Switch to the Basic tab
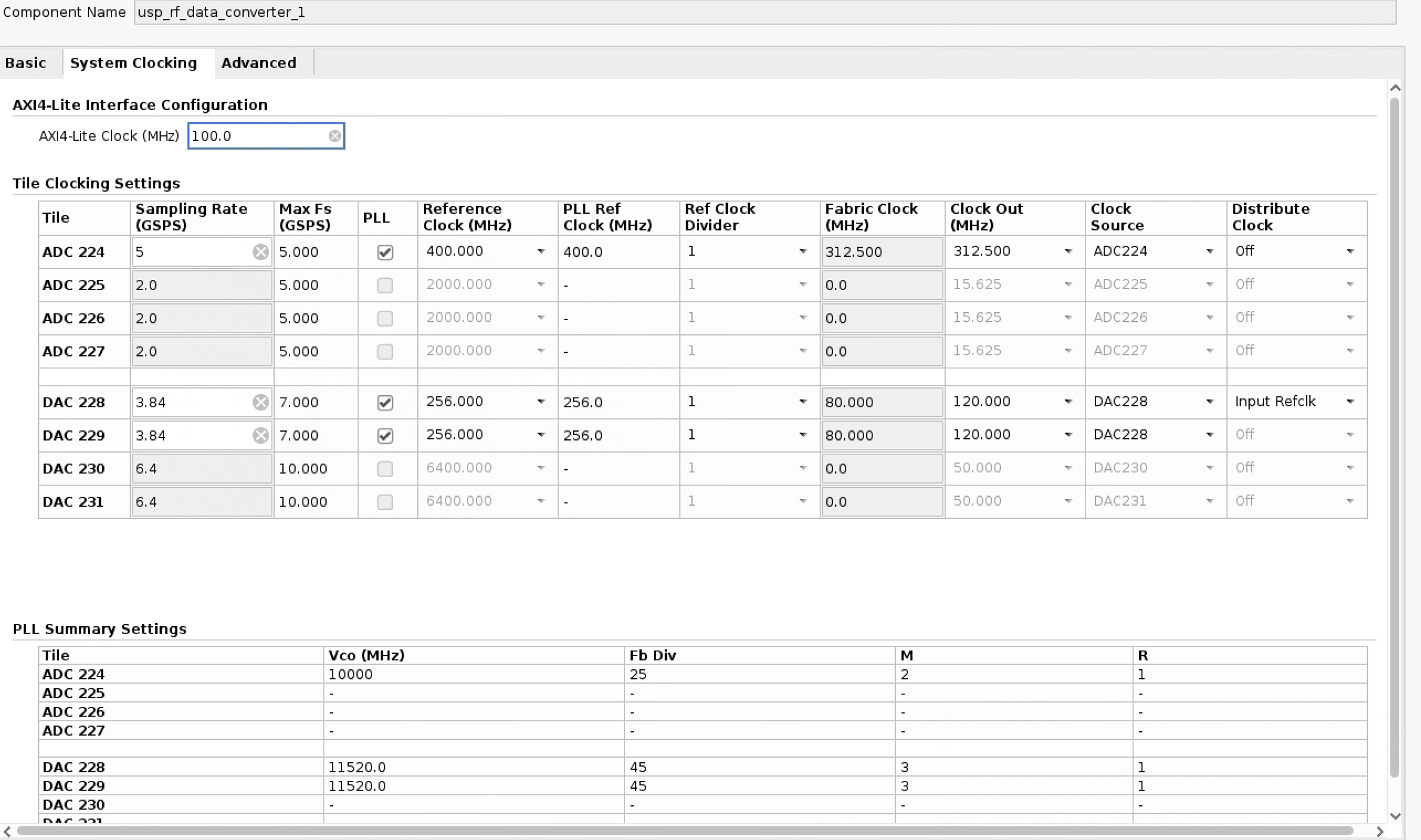The width and height of the screenshot is (1421, 840). pos(26,63)
